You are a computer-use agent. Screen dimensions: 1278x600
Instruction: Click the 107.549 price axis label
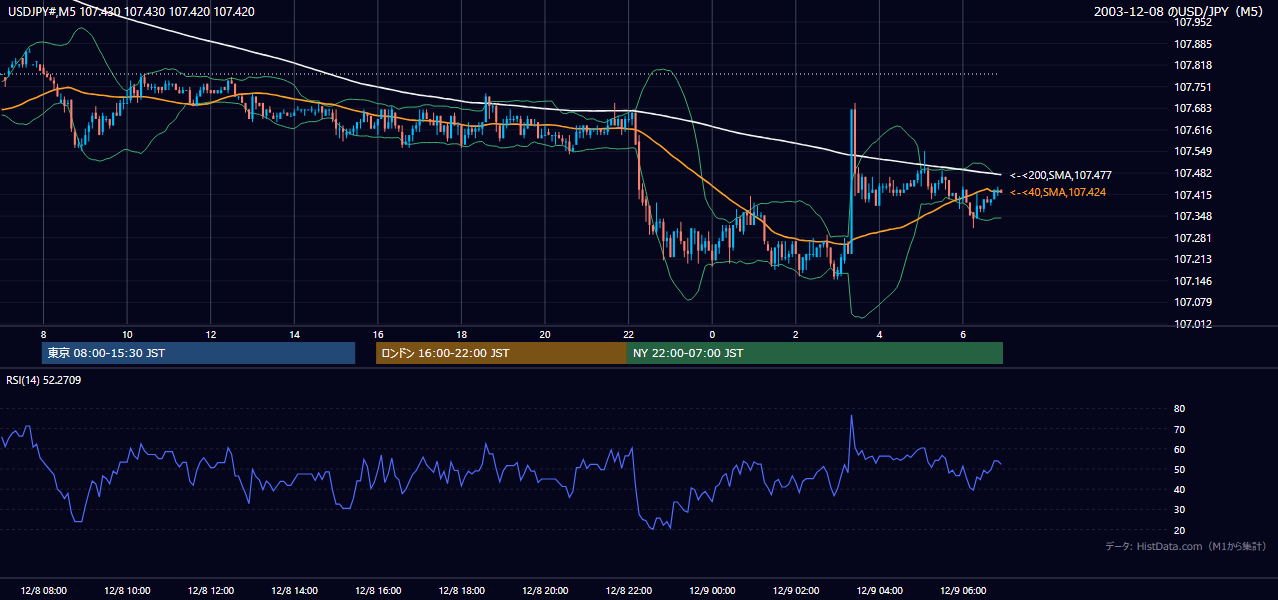coord(1194,151)
